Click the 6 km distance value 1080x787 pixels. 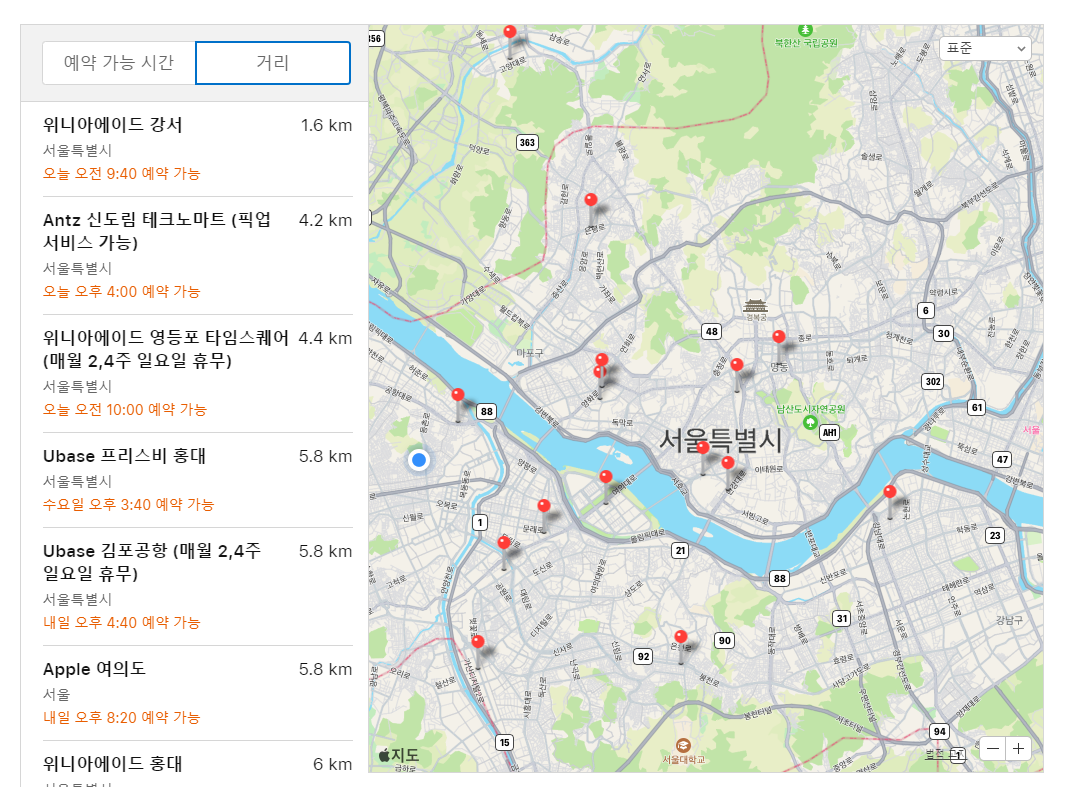coord(333,764)
